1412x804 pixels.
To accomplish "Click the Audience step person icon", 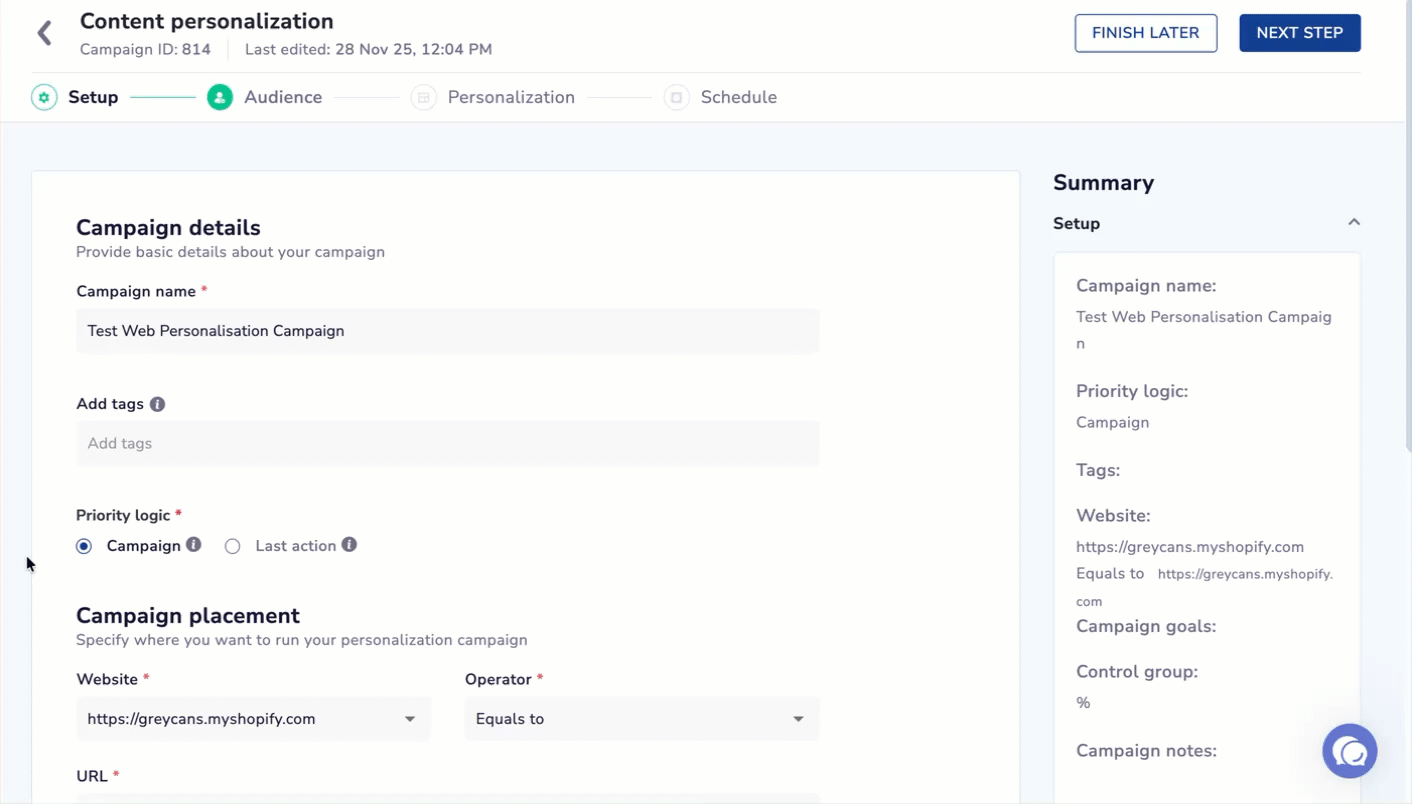I will 220,97.
